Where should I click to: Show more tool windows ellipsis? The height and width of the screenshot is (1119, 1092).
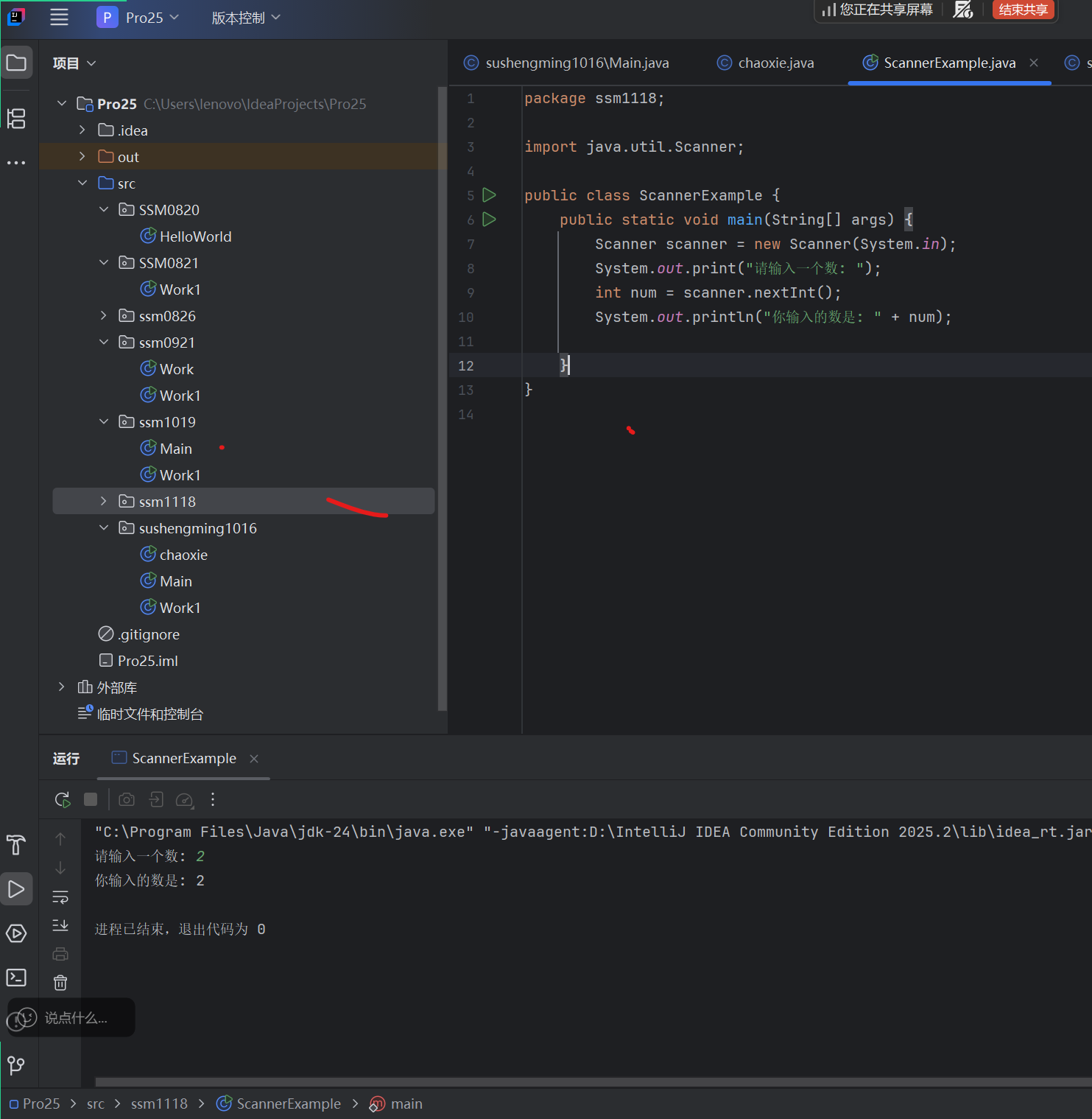point(16,162)
